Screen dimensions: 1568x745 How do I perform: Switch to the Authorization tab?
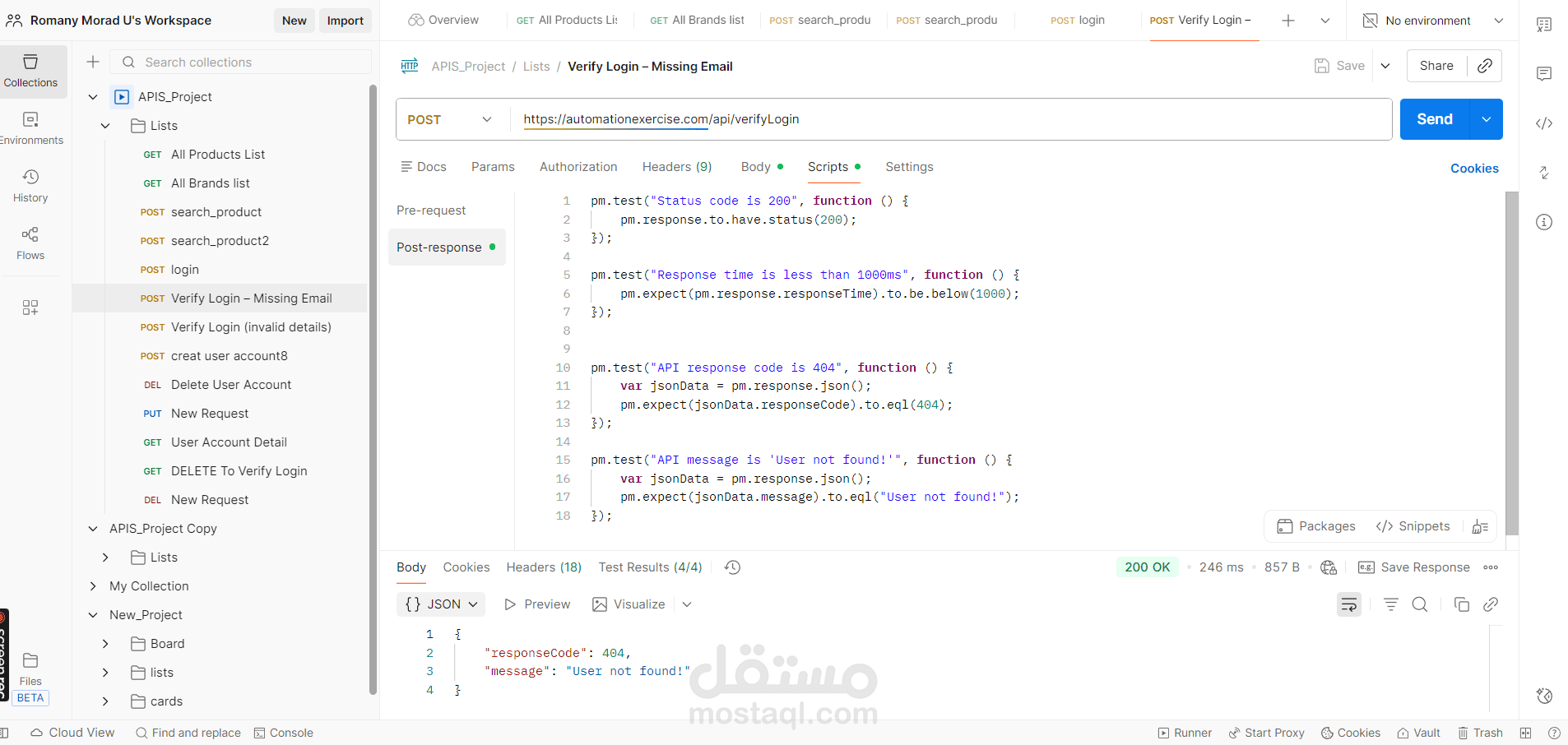tap(578, 167)
